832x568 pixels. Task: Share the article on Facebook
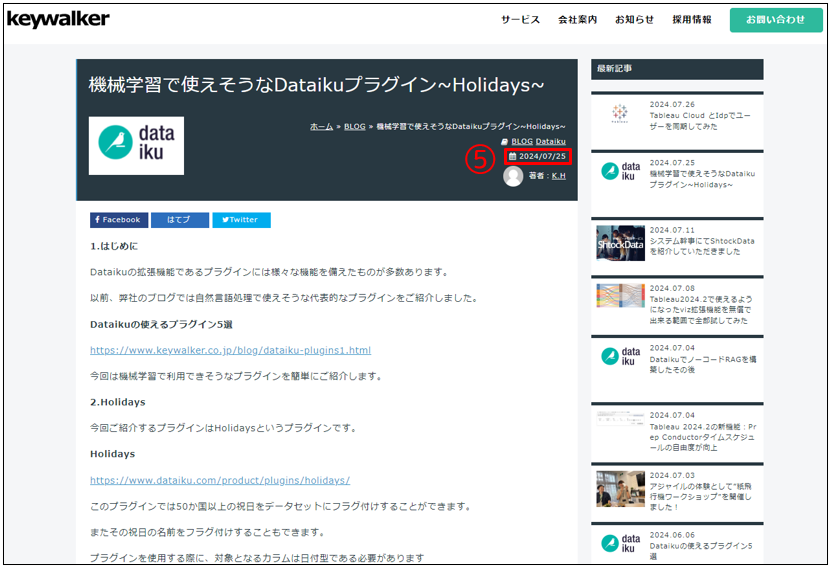(x=119, y=220)
